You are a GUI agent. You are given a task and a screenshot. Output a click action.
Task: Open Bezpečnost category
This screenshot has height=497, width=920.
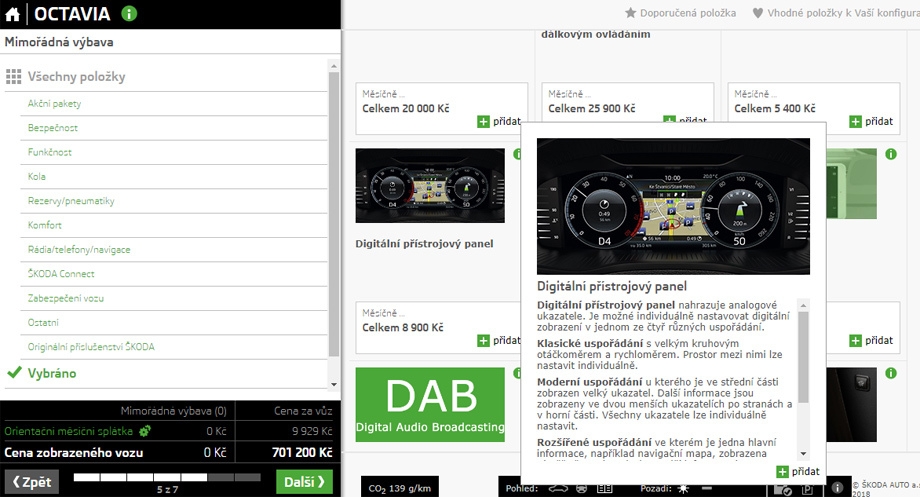[53, 127]
